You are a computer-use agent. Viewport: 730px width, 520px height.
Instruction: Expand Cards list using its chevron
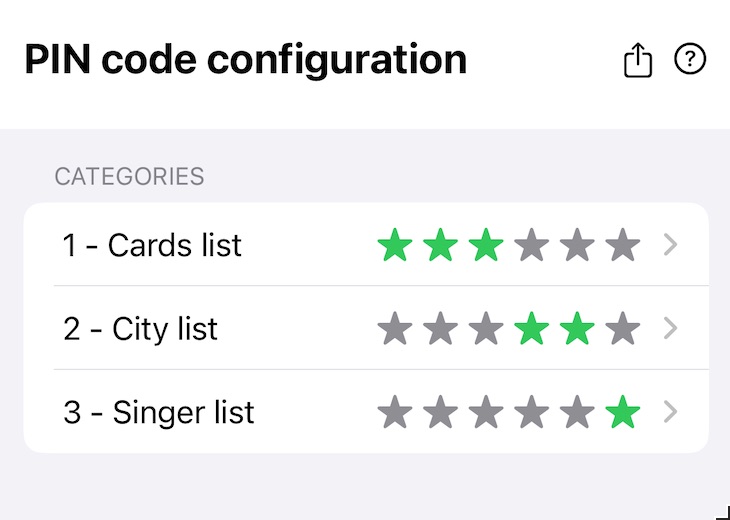coord(670,245)
